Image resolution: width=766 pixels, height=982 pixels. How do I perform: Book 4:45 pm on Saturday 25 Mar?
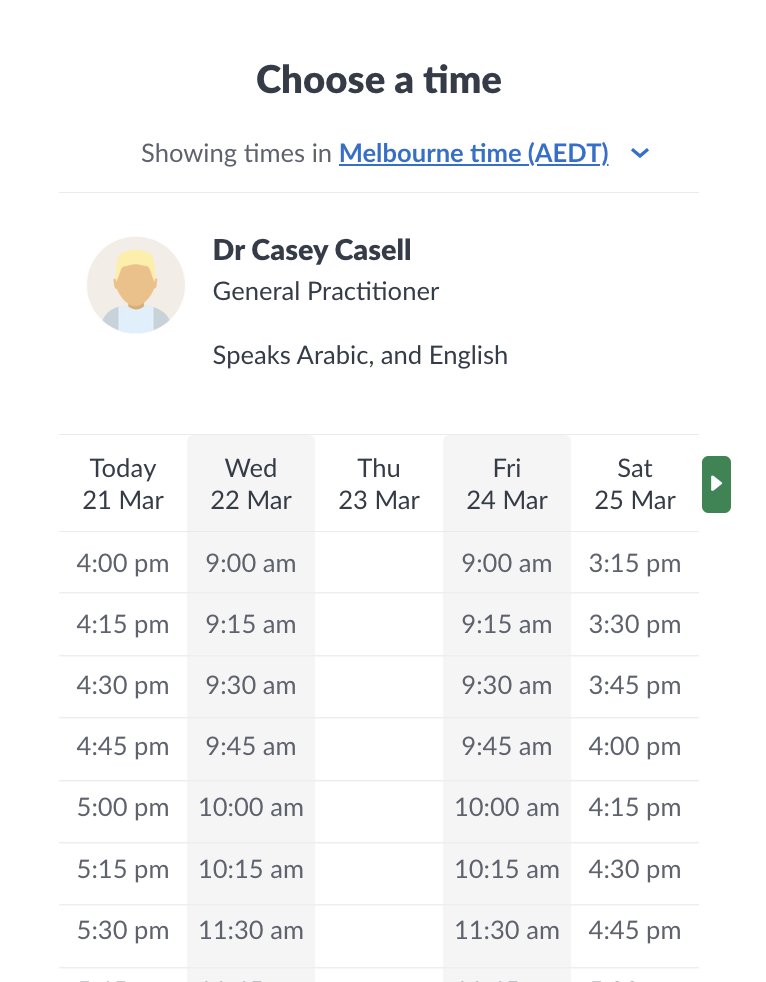tap(635, 930)
